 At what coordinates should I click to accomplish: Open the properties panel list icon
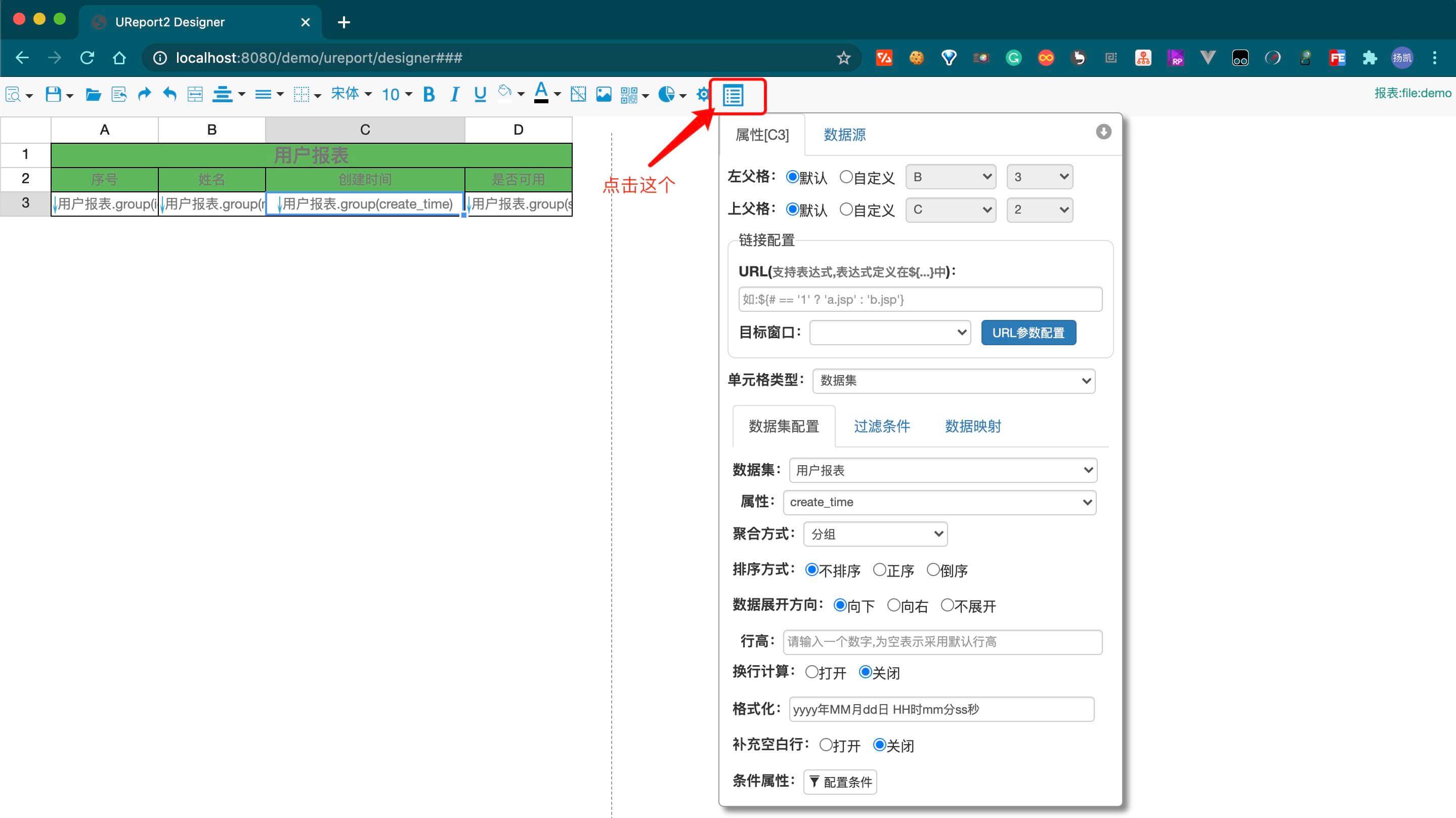pos(733,95)
